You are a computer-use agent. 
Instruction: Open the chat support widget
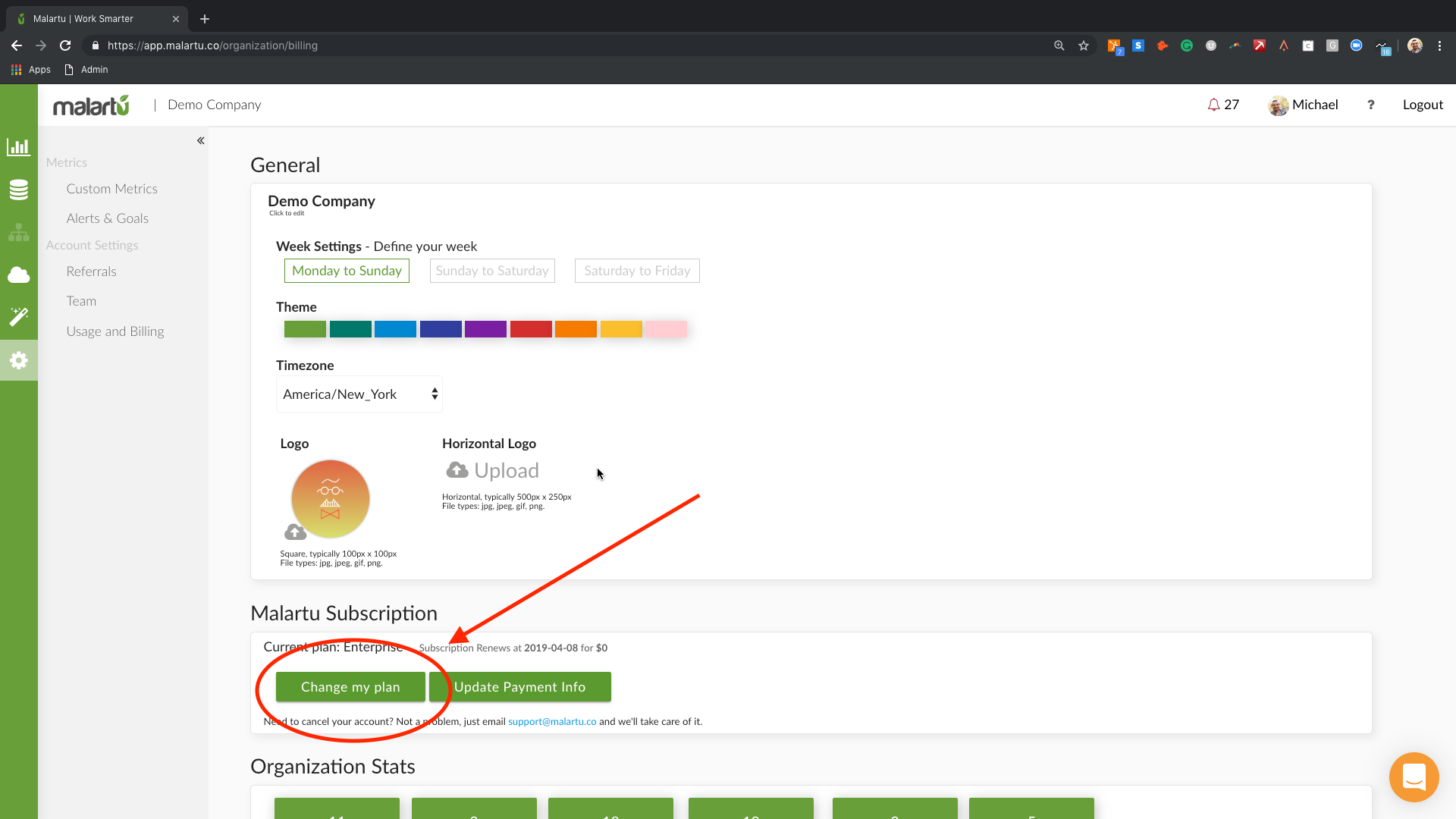[1414, 777]
